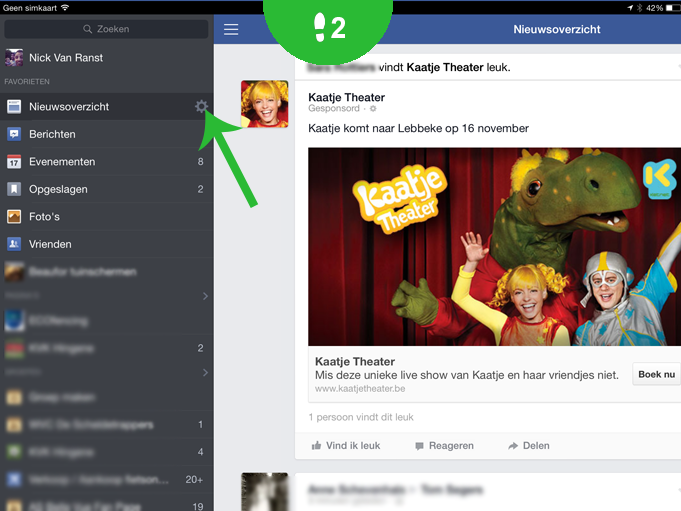
Task: Click the Vrienden people icon
Action: tap(14, 244)
